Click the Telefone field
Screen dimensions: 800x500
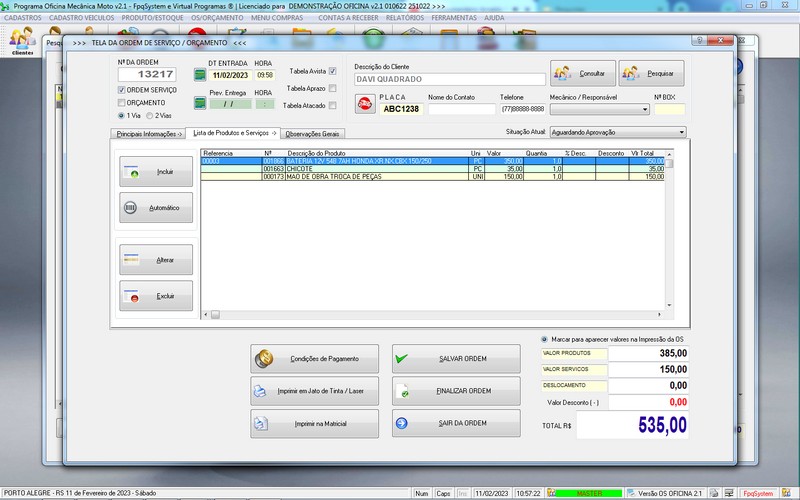pos(523,109)
